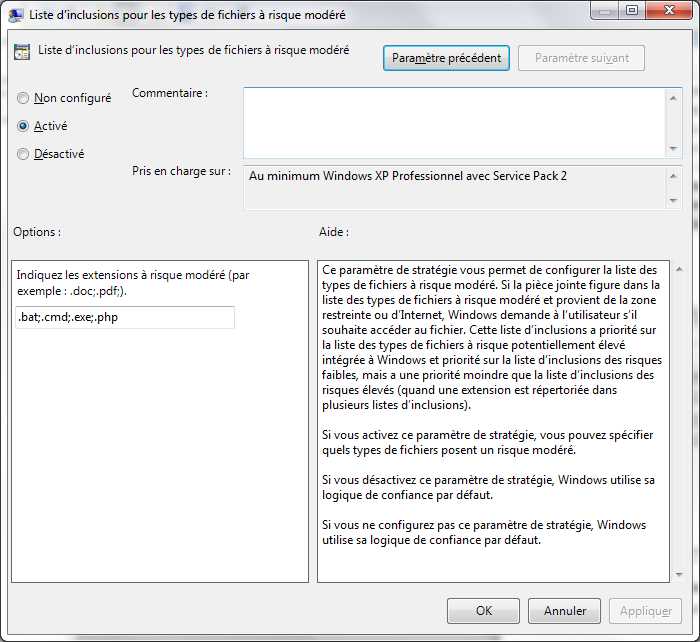This screenshot has width=700, height=642.
Task: Click scroll down arrow in 'Pris en charge sur'
Action: tap(674, 201)
